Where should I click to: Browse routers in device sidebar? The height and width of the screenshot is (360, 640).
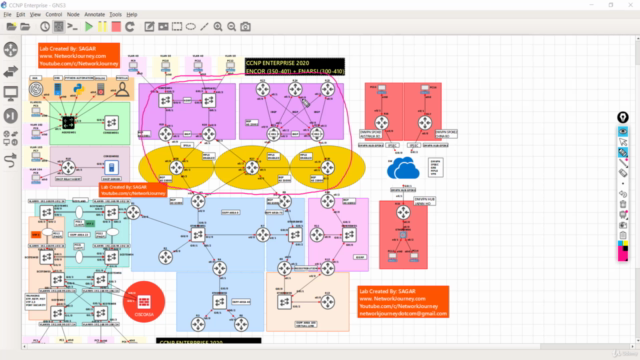[11, 49]
